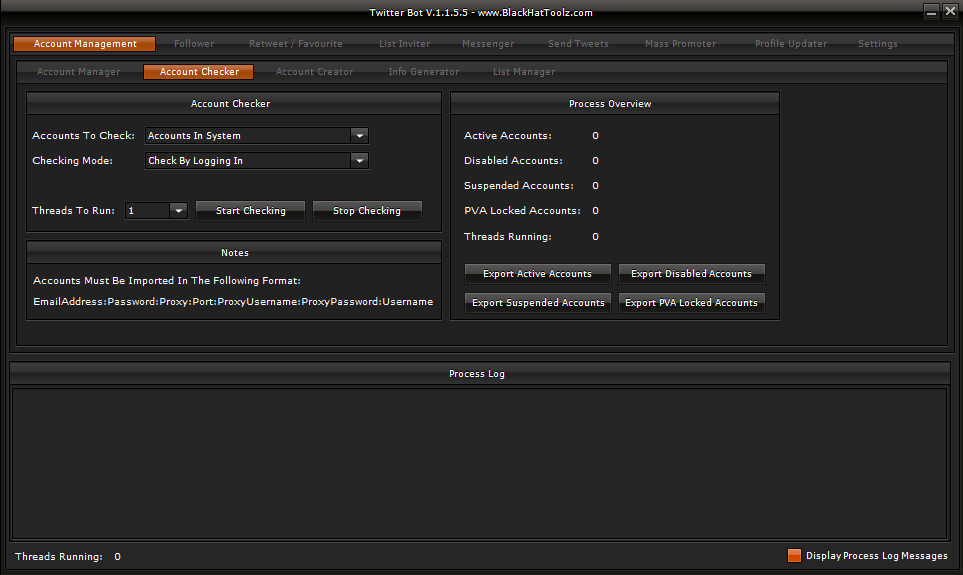Select the Account Manager sub-tab

point(79,72)
